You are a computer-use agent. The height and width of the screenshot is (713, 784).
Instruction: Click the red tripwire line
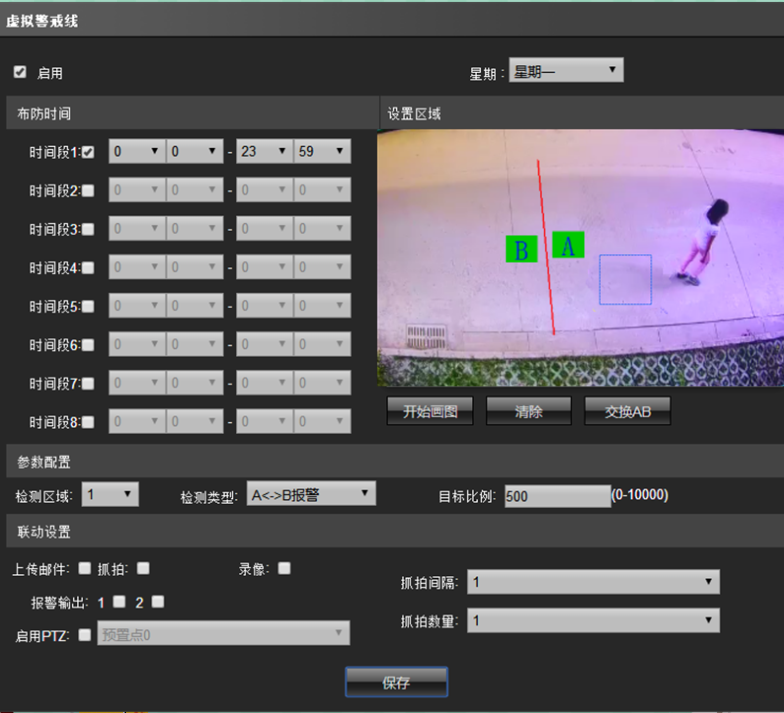(546, 248)
